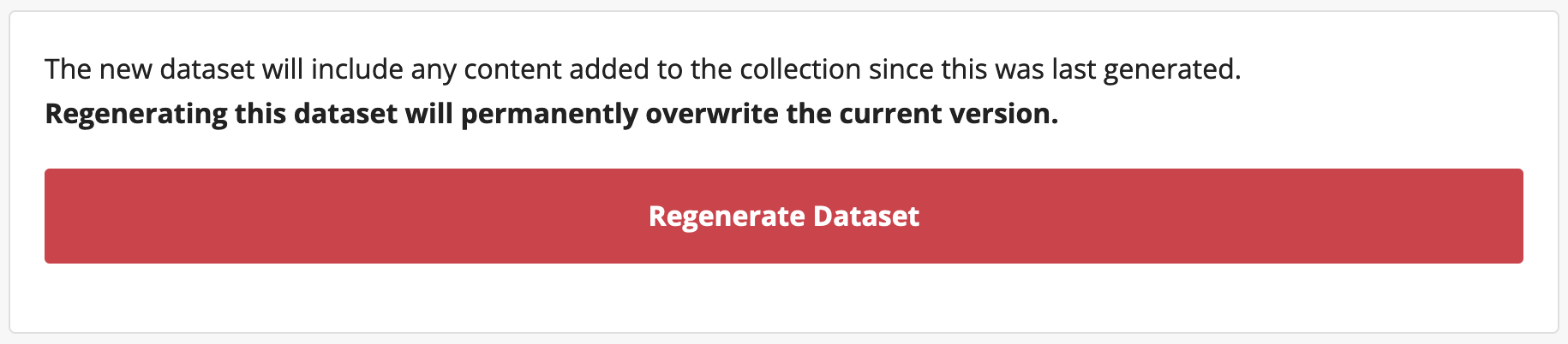Click the red Regenerate Dataset button
This screenshot has height=344, width=1568.
coord(783,216)
